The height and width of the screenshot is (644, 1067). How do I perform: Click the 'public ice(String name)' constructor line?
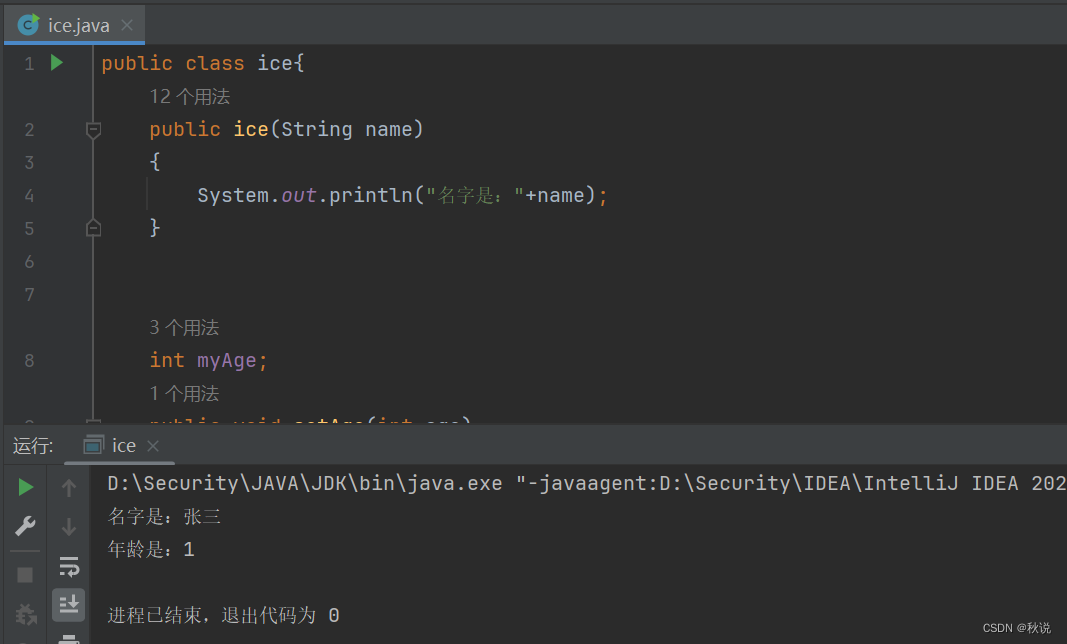click(x=286, y=129)
